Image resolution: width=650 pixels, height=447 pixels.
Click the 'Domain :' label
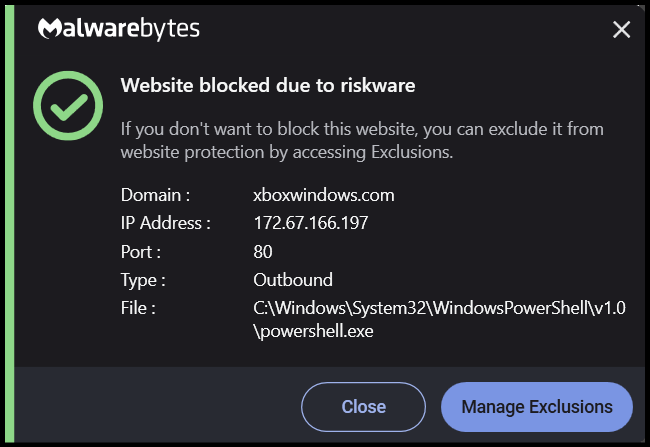pos(155,194)
